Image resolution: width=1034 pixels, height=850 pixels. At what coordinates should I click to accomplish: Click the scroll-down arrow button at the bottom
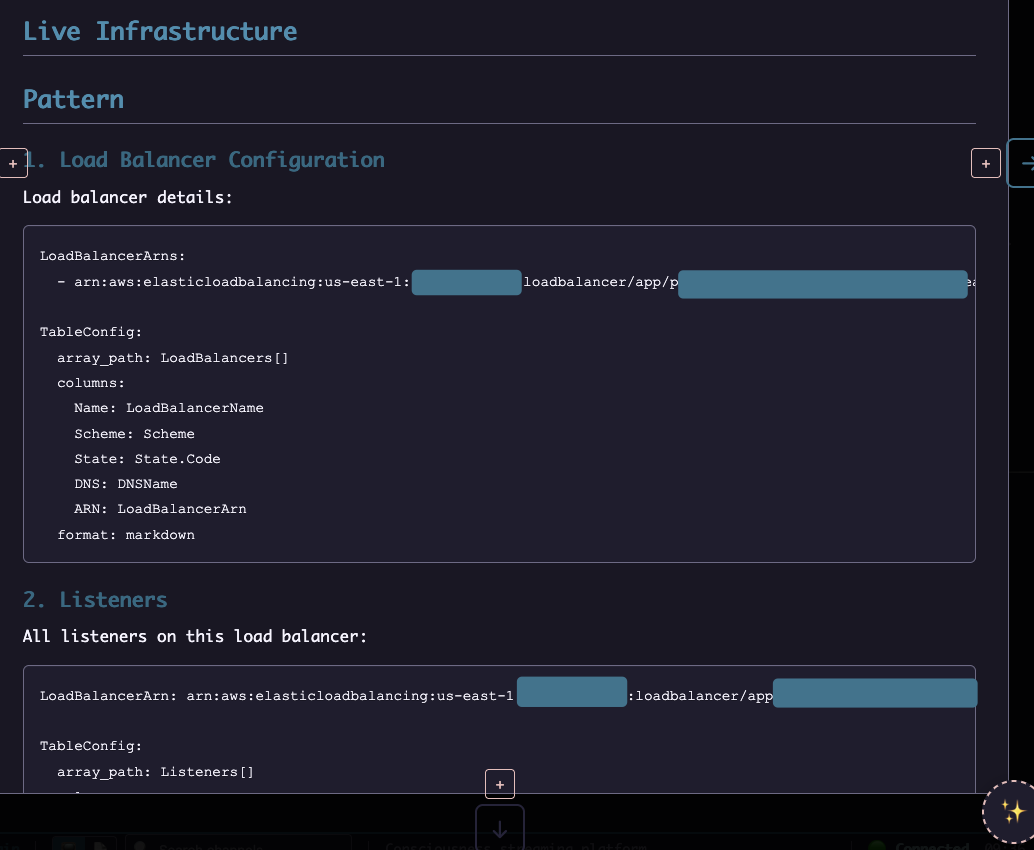click(x=499, y=828)
